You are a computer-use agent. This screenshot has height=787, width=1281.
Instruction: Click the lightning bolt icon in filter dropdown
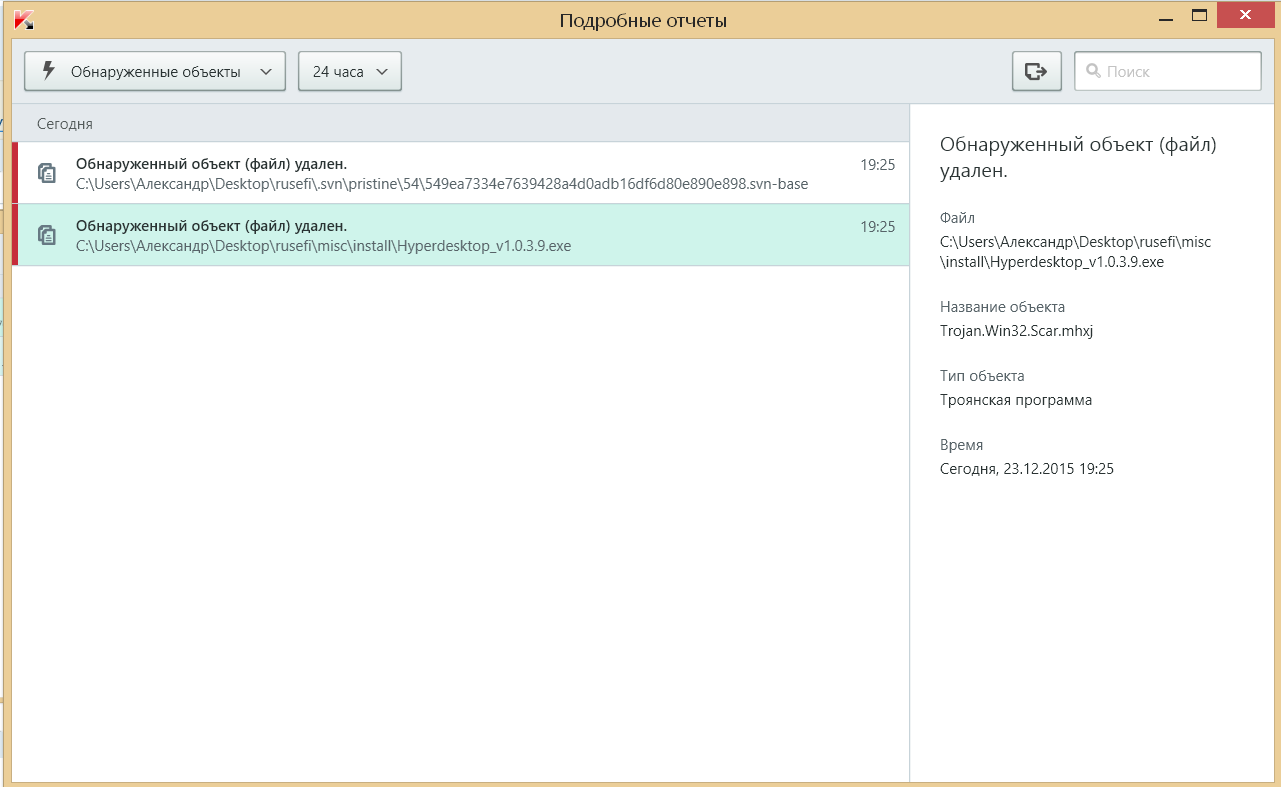47,71
